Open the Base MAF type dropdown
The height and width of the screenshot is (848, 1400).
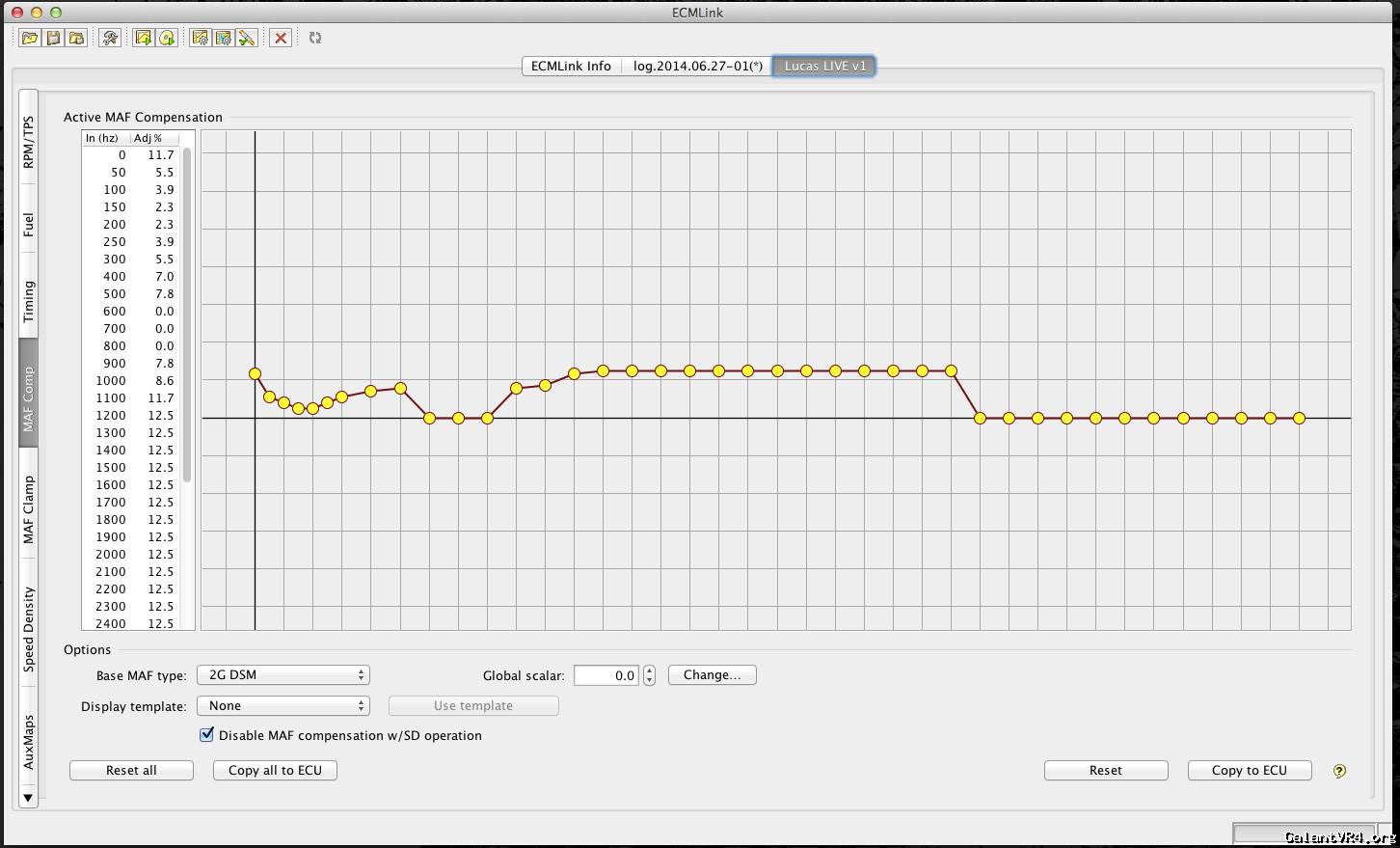pos(283,675)
